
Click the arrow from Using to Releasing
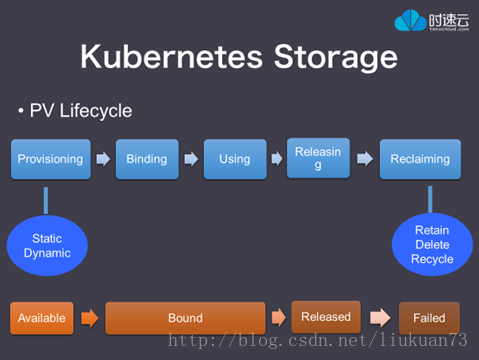277,159
